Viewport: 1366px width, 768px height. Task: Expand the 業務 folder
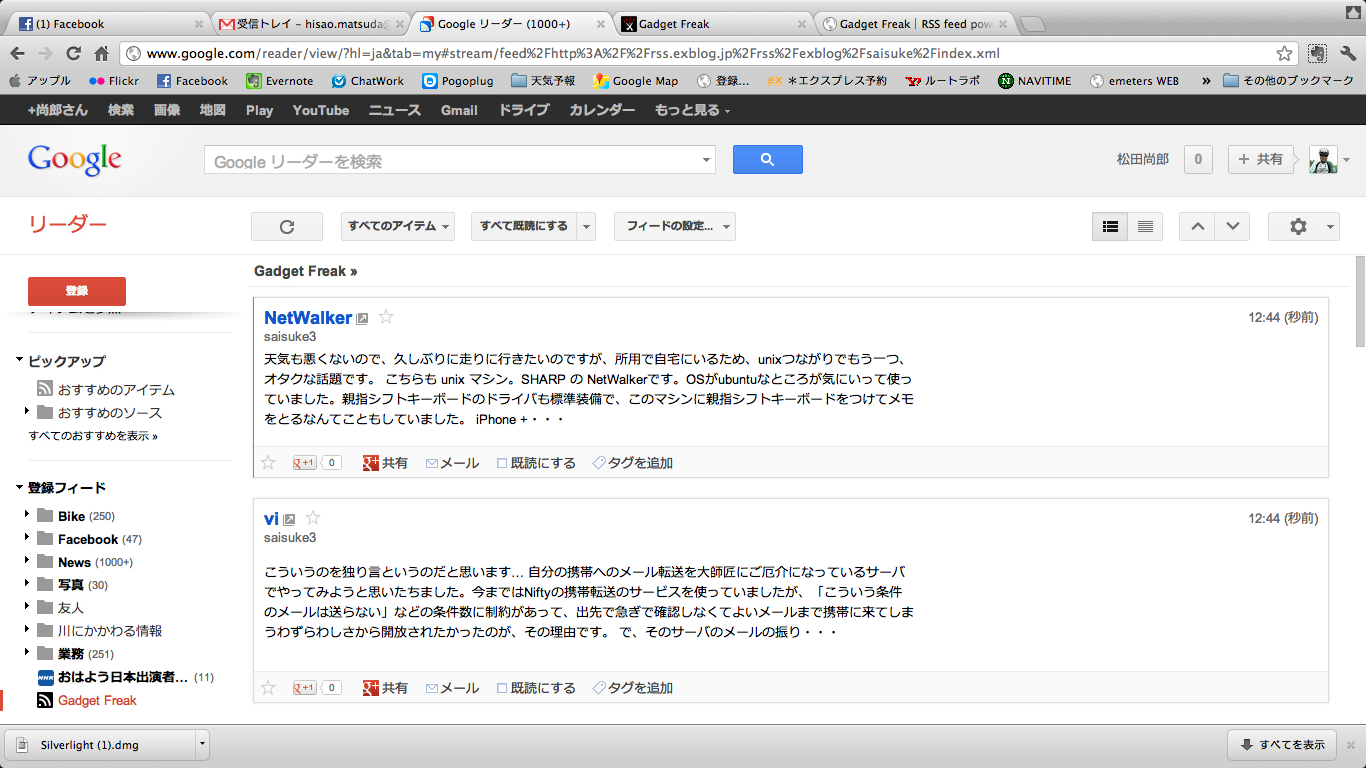click(x=27, y=653)
